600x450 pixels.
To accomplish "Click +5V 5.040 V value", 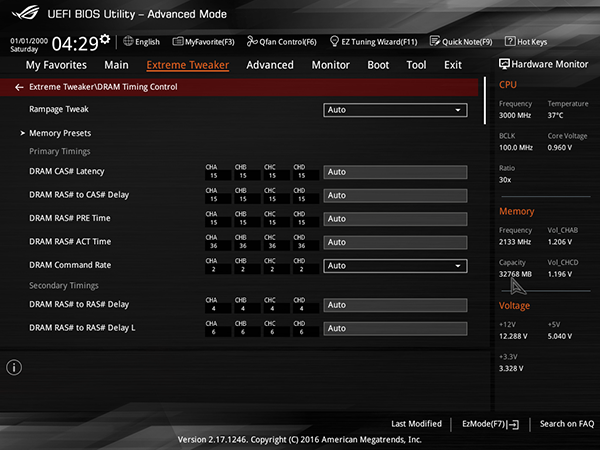I will 560,336.
